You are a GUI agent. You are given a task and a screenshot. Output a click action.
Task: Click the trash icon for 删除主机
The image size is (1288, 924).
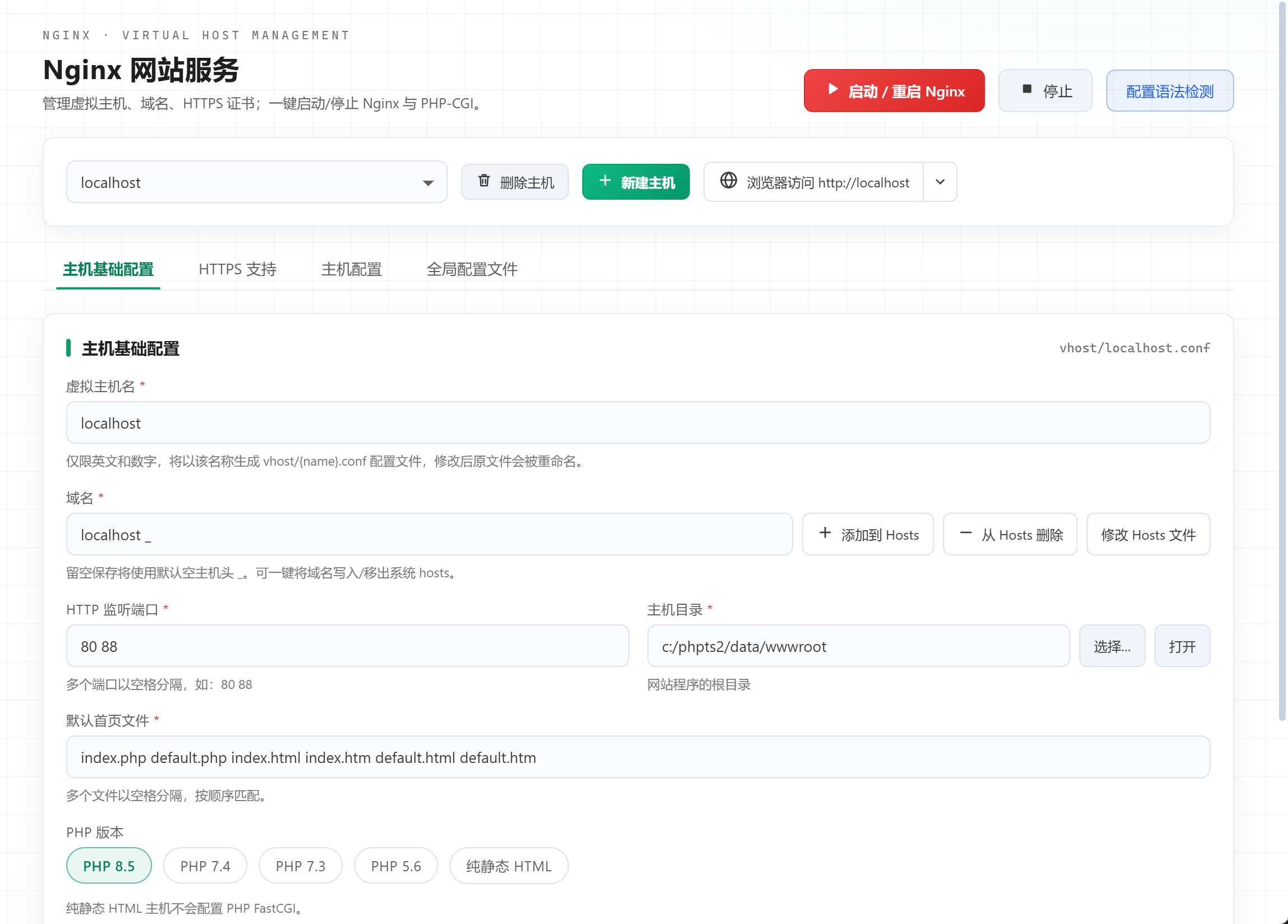click(x=484, y=181)
